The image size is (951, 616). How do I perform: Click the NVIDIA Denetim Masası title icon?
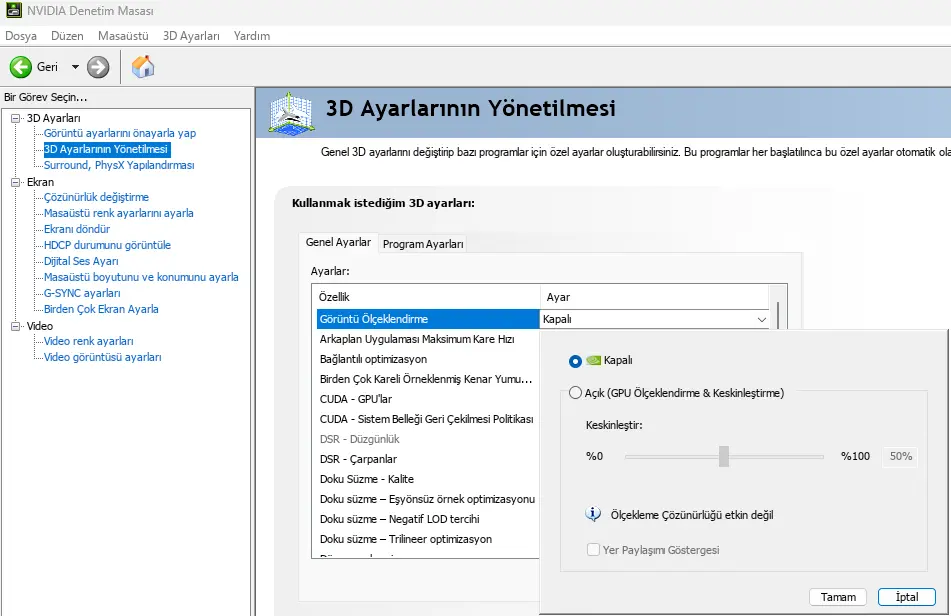point(13,10)
